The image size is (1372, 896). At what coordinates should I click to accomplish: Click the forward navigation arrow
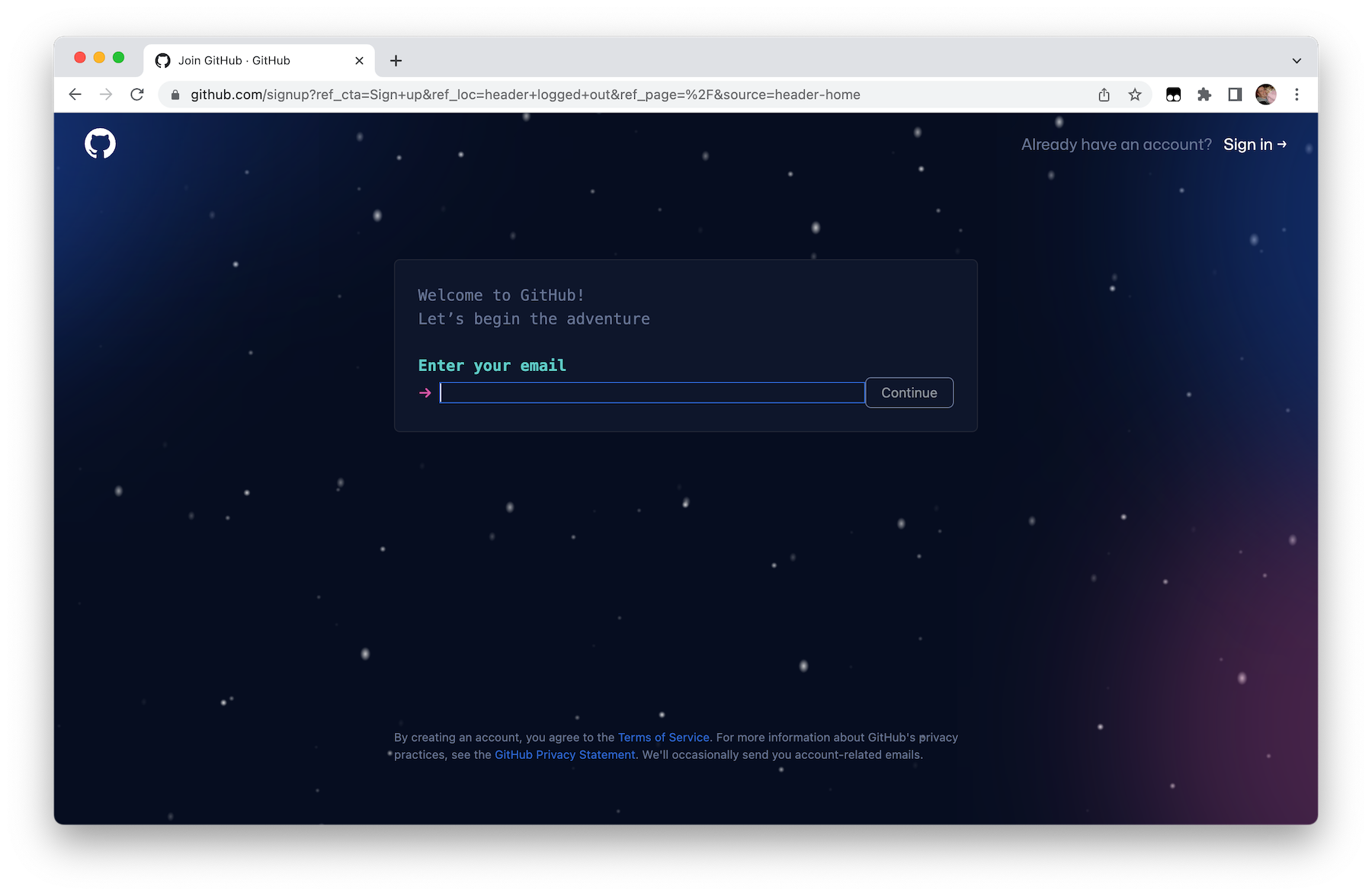pos(105,94)
